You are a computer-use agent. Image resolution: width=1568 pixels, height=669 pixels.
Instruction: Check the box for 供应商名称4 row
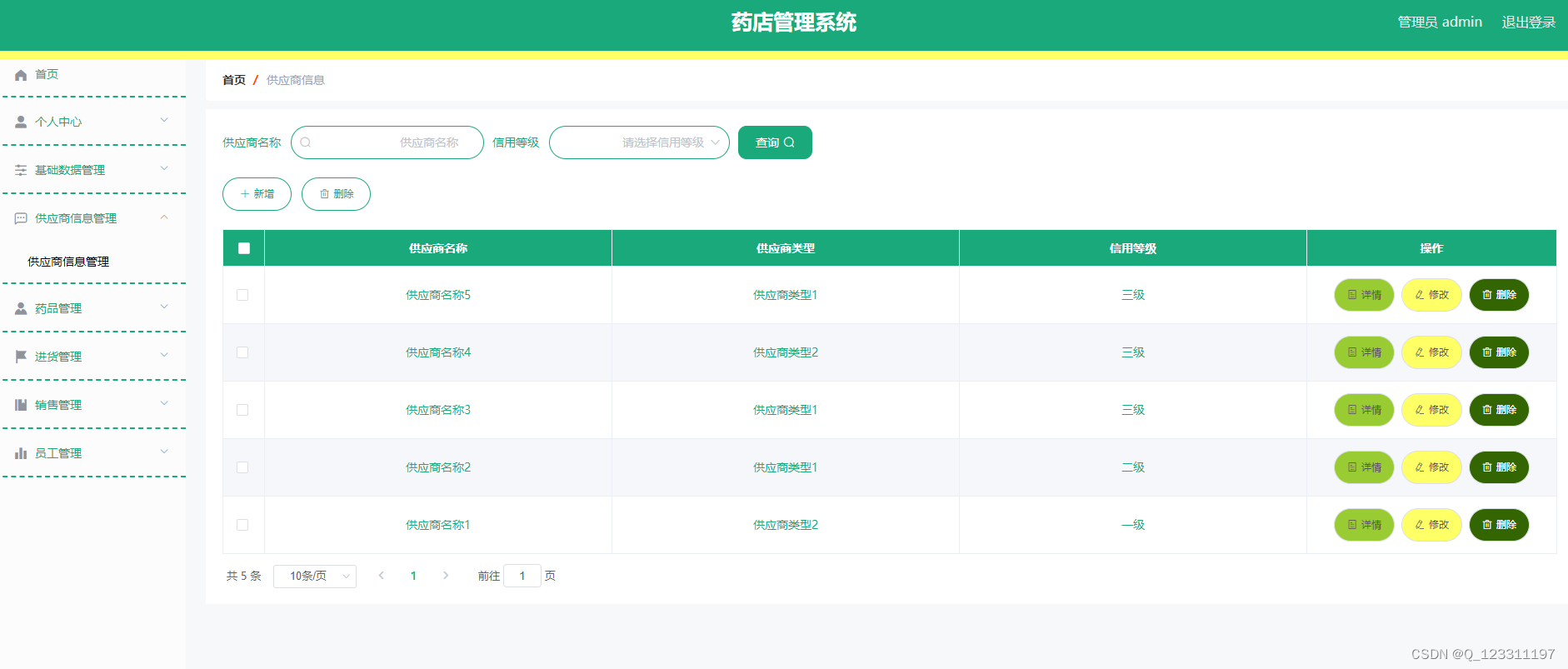[x=242, y=352]
